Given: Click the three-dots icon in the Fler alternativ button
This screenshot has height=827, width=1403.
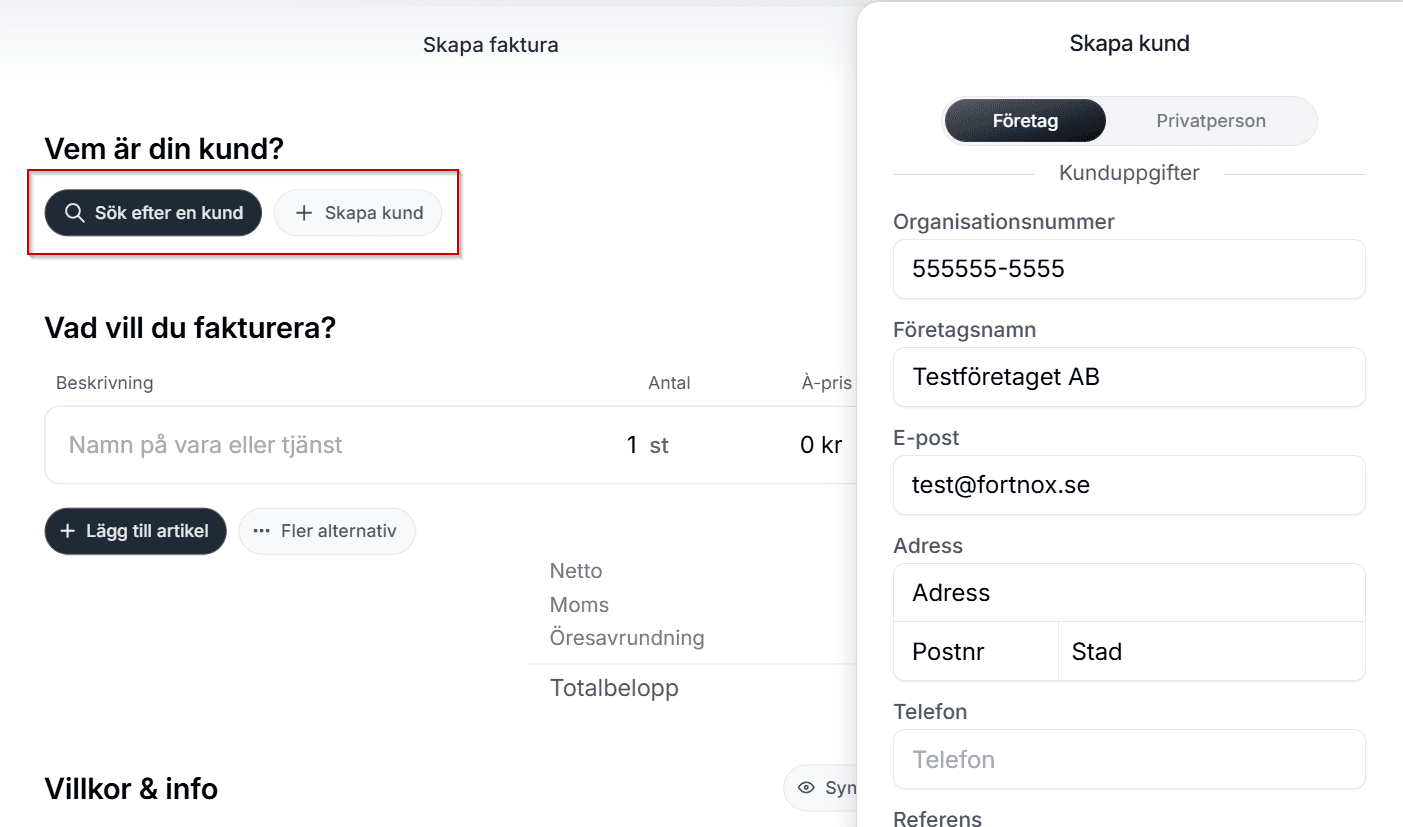Looking at the screenshot, I should pyautogui.click(x=261, y=531).
